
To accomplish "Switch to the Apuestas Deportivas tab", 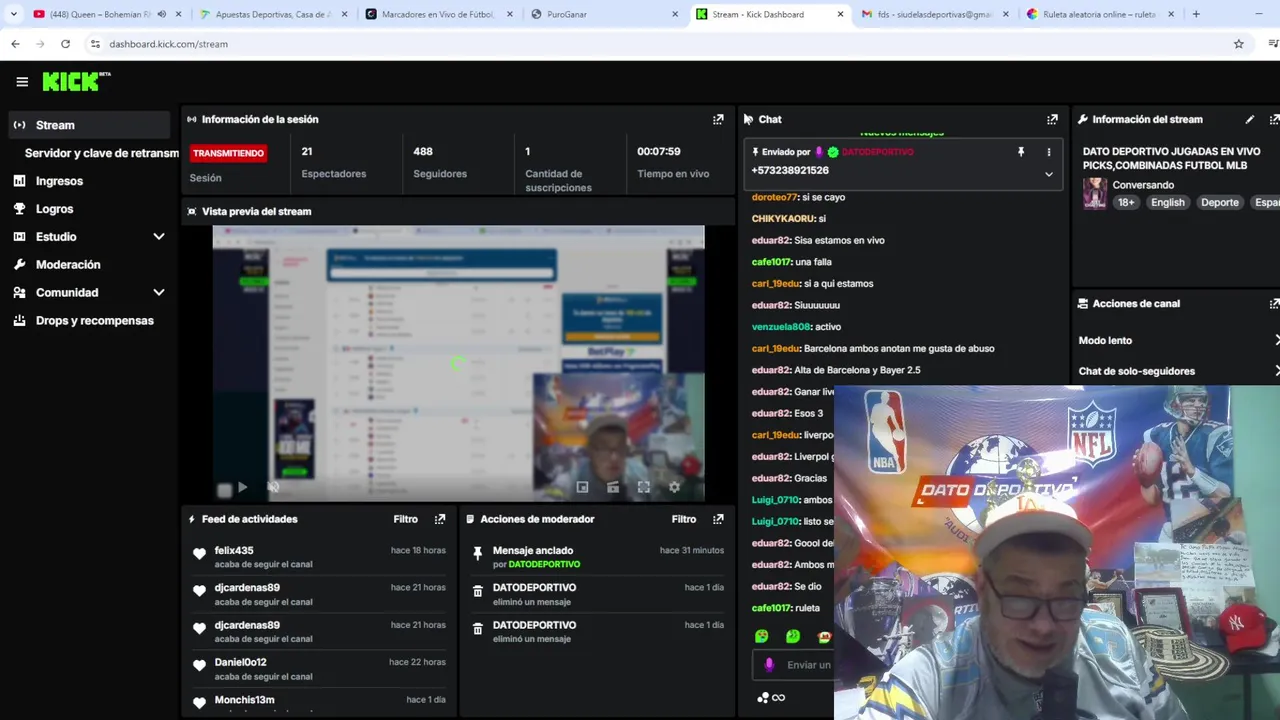I will click(x=272, y=14).
